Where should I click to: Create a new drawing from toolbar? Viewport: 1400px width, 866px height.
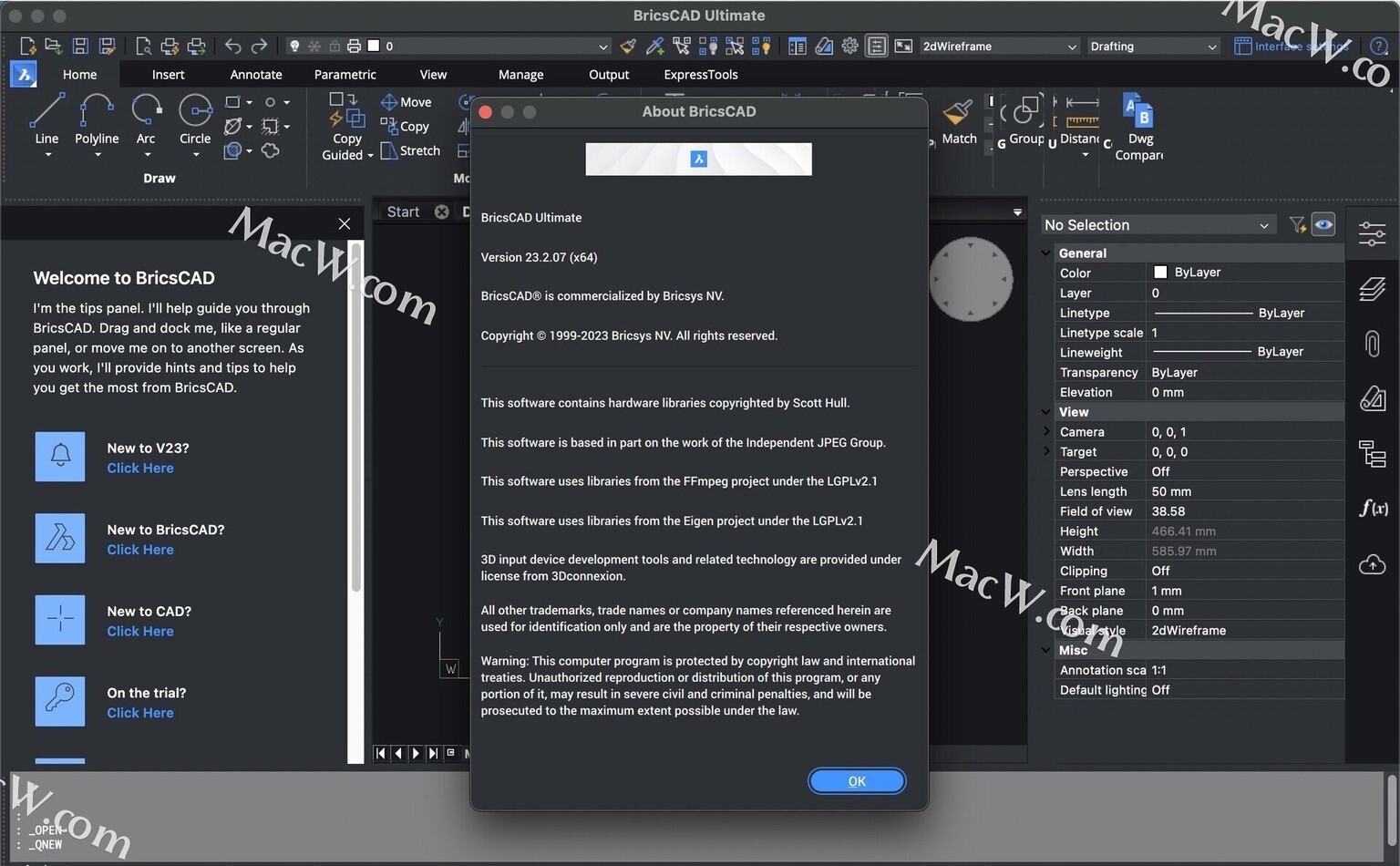pyautogui.click(x=27, y=46)
